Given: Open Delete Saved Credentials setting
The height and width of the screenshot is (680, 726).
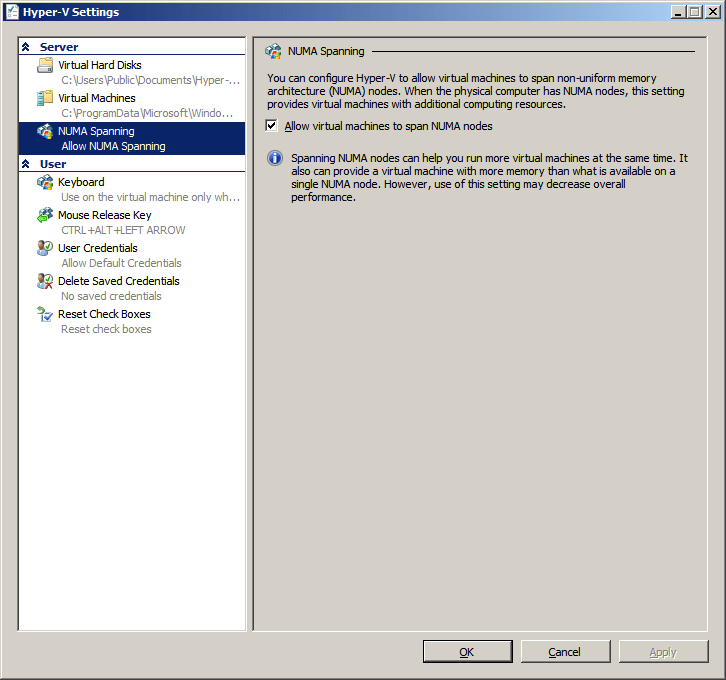Looking at the screenshot, I should (132, 288).
